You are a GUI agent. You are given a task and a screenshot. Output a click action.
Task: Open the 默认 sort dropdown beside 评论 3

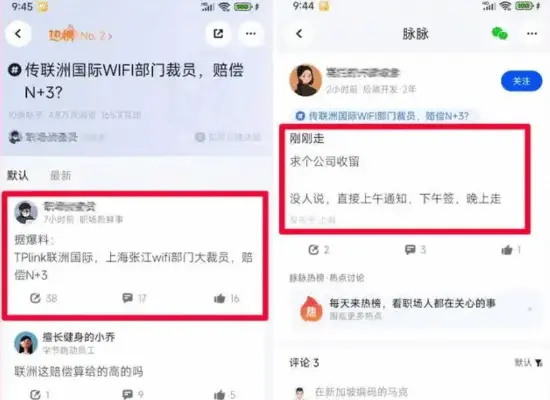pos(528,362)
